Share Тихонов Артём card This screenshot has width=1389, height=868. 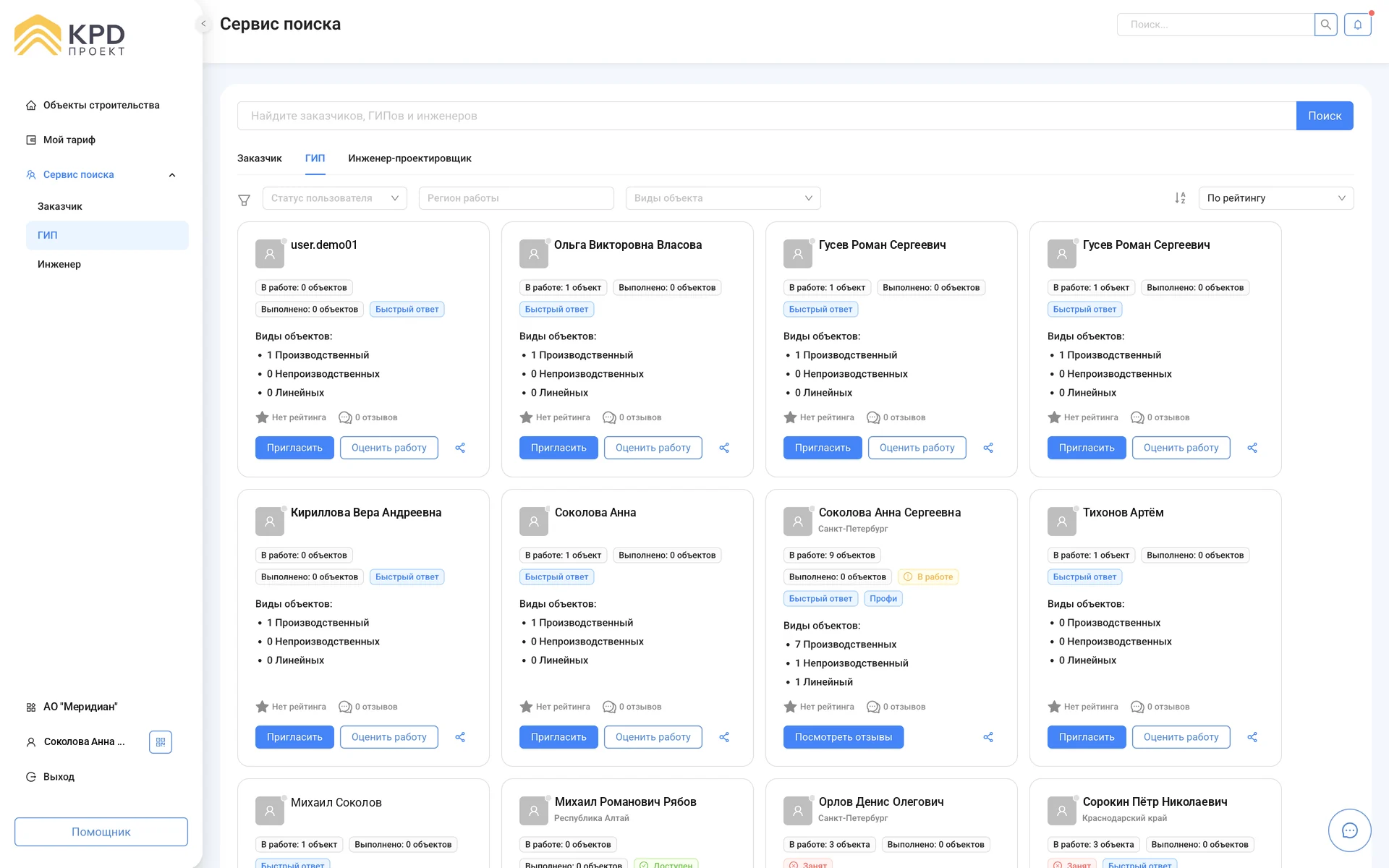pyautogui.click(x=1252, y=737)
